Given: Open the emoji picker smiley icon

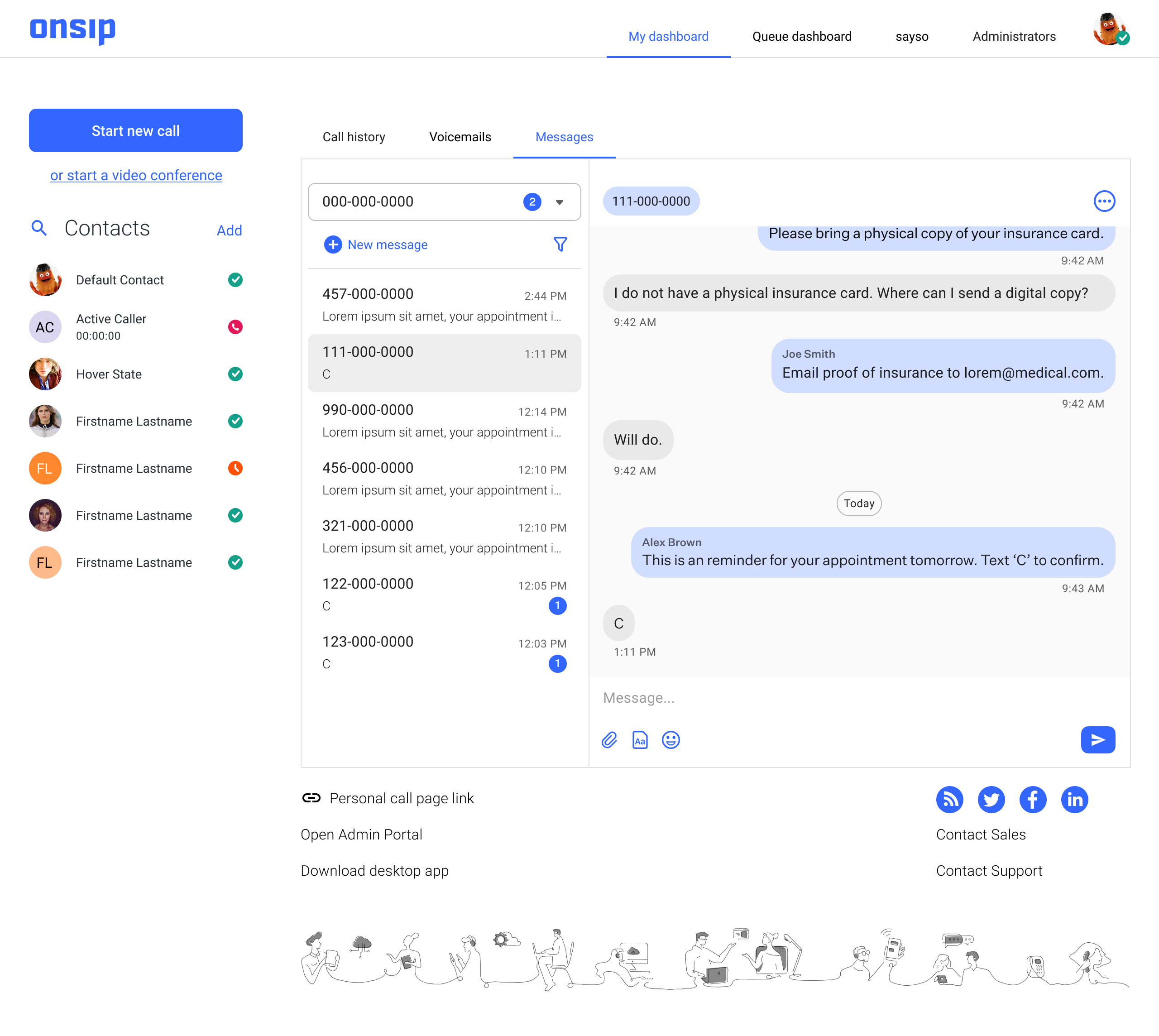Looking at the screenshot, I should click(x=671, y=740).
